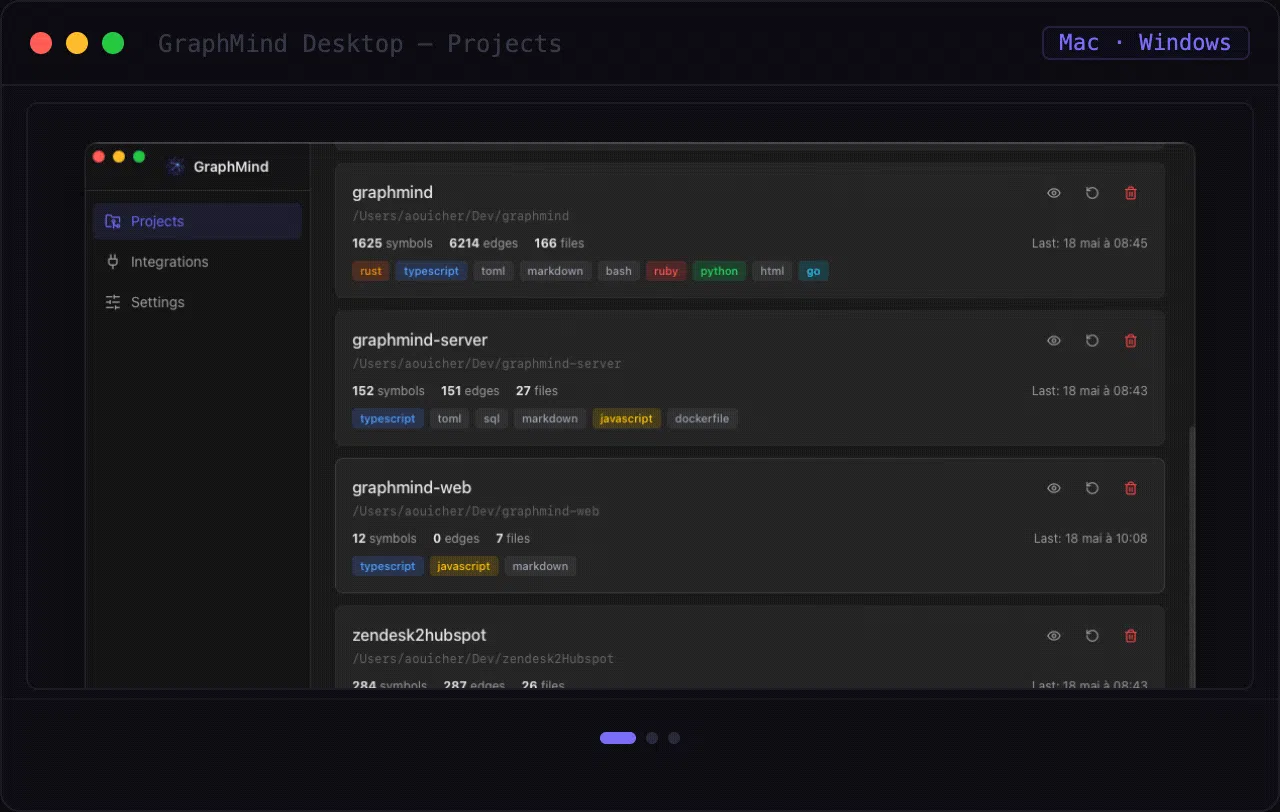The image size is (1280, 812).
Task: Open the Projects sidebar item
Action: tap(197, 222)
